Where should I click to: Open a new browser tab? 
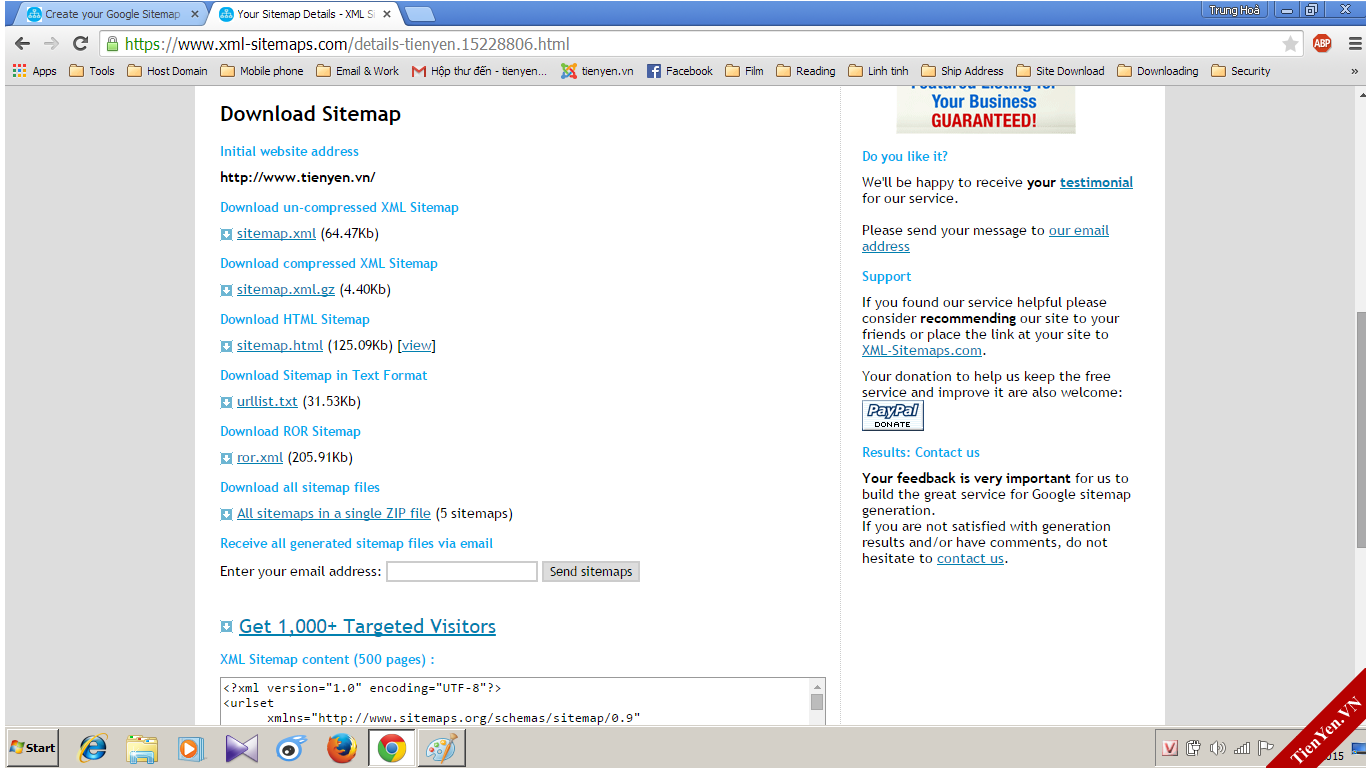pos(419,14)
